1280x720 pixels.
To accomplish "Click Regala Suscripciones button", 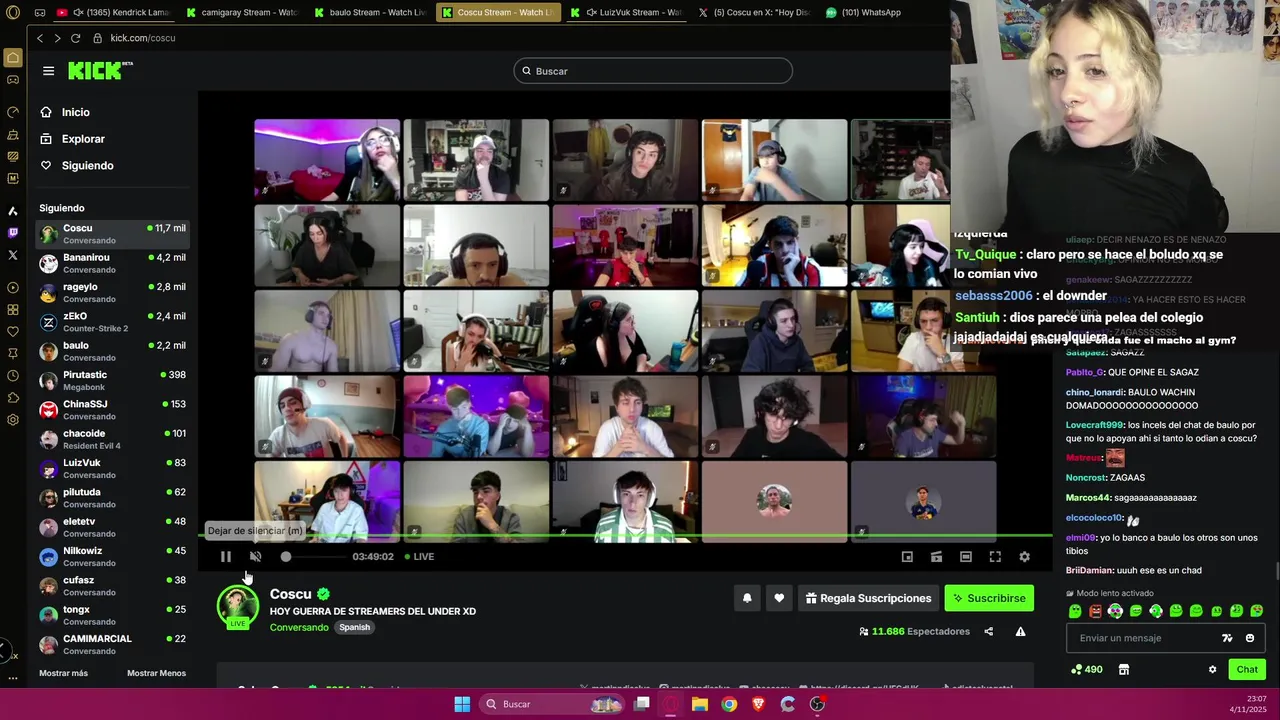I will tap(868, 598).
